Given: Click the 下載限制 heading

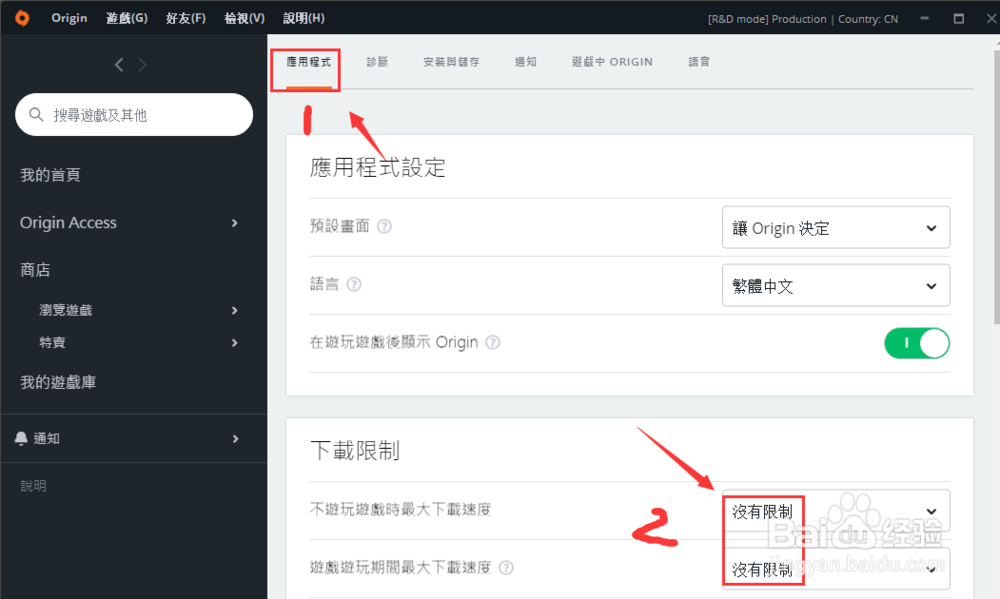Looking at the screenshot, I should click(x=355, y=450).
